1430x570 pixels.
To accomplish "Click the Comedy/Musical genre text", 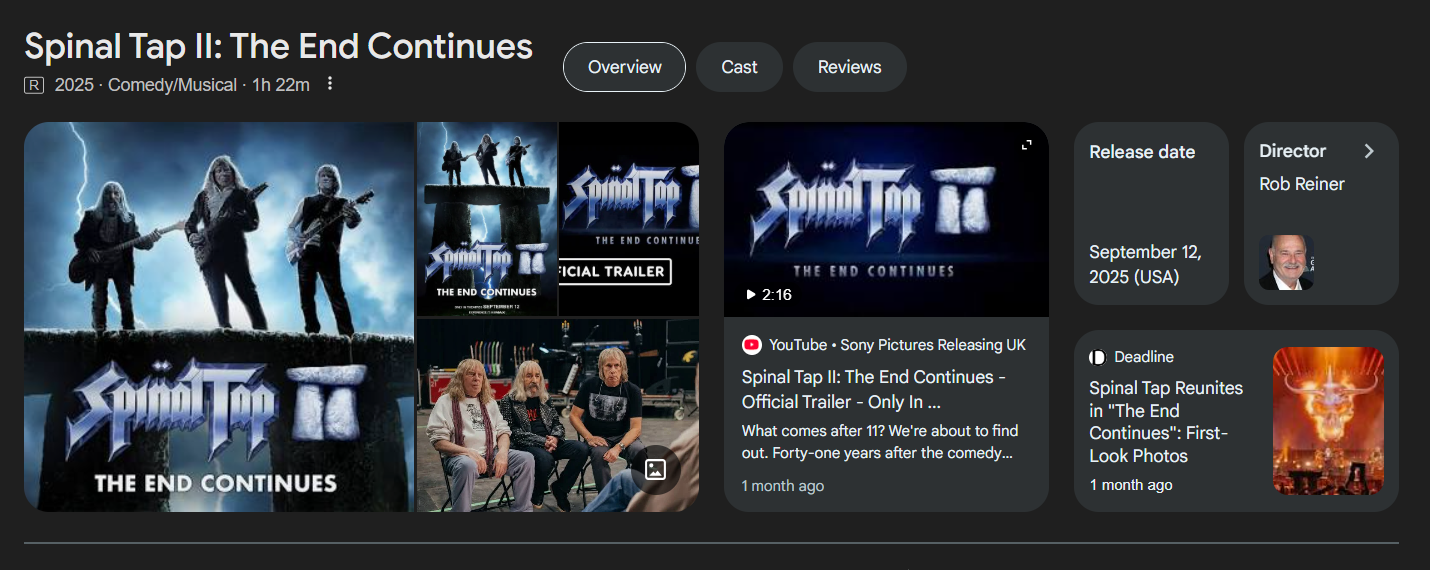I will 172,85.
